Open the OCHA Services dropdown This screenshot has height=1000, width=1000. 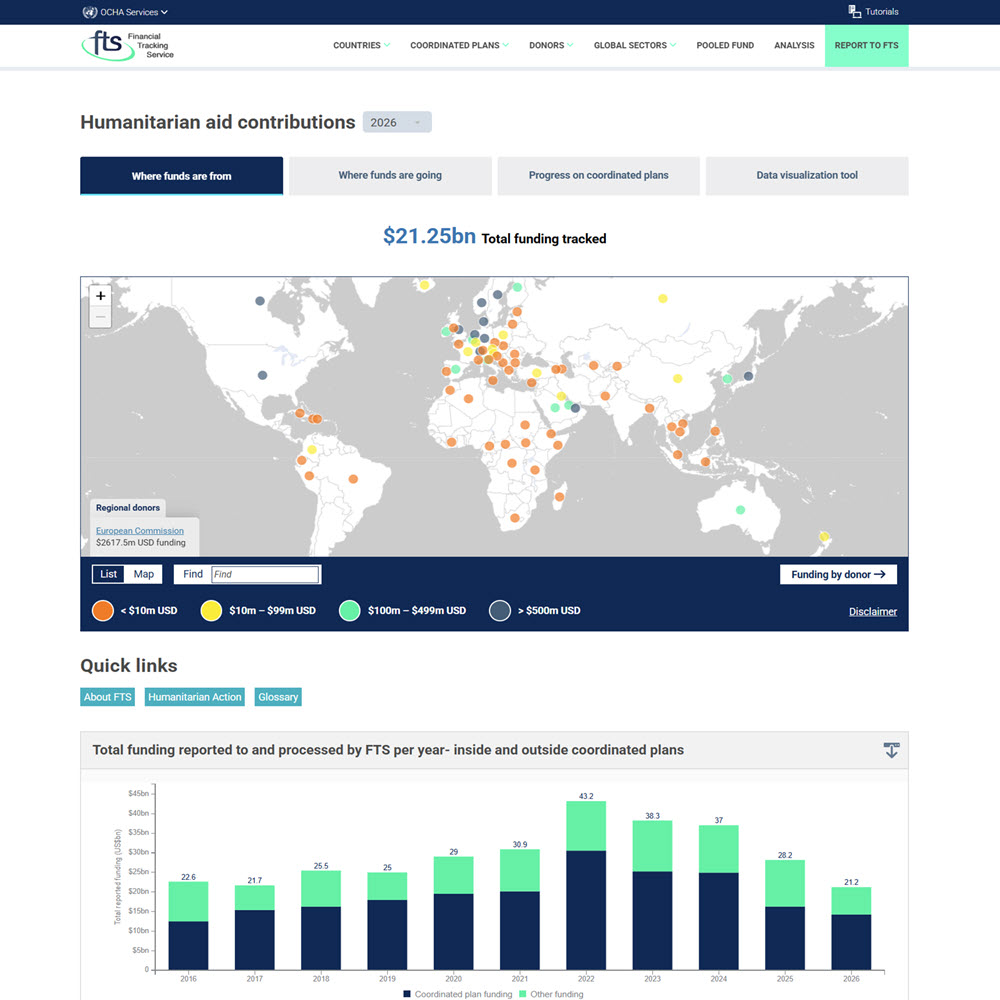pyautogui.click(x=133, y=12)
